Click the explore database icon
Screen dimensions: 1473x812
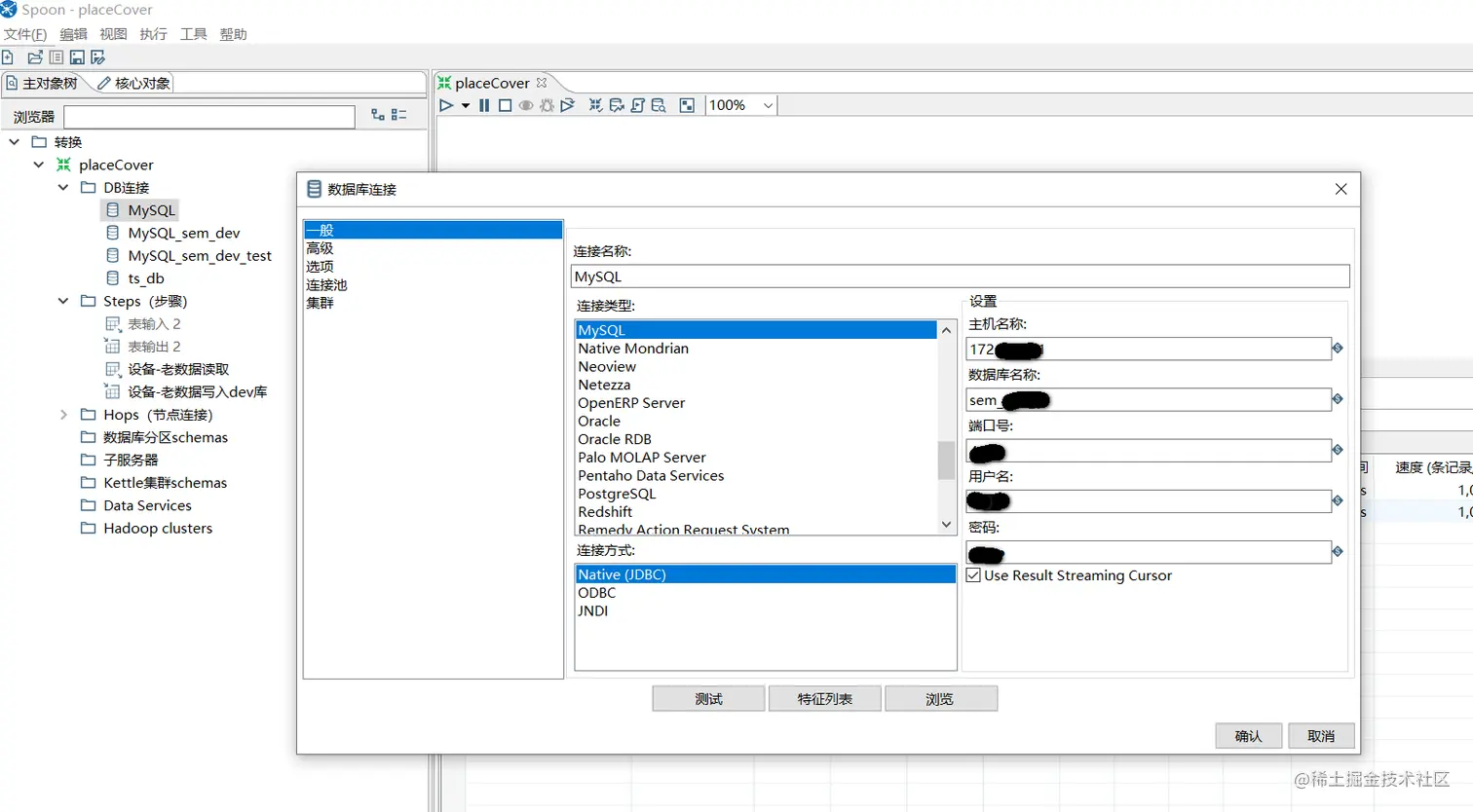(659, 105)
